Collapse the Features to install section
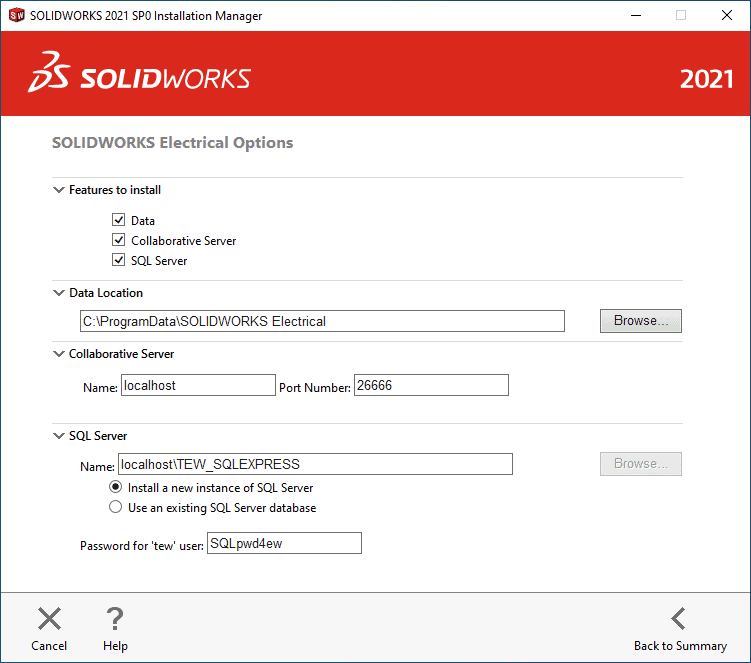751x663 pixels. (58, 190)
